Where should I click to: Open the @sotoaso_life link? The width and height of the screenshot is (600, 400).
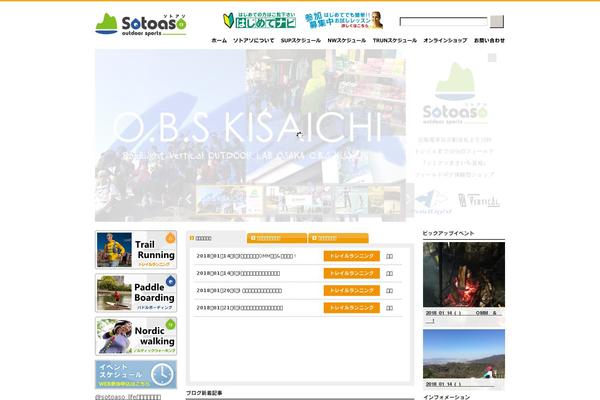point(128,397)
